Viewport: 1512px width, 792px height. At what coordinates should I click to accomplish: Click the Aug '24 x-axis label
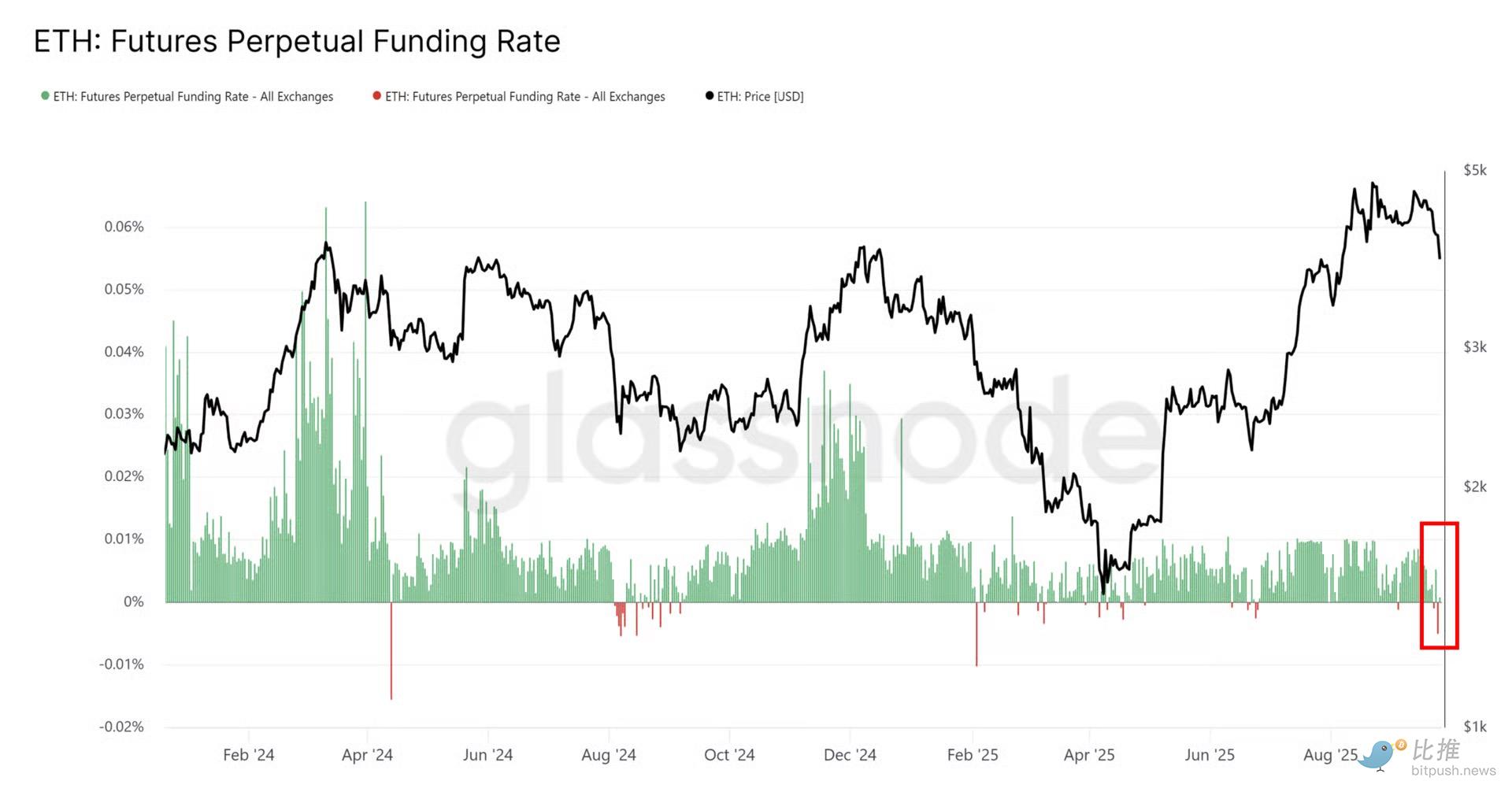pyautogui.click(x=608, y=755)
